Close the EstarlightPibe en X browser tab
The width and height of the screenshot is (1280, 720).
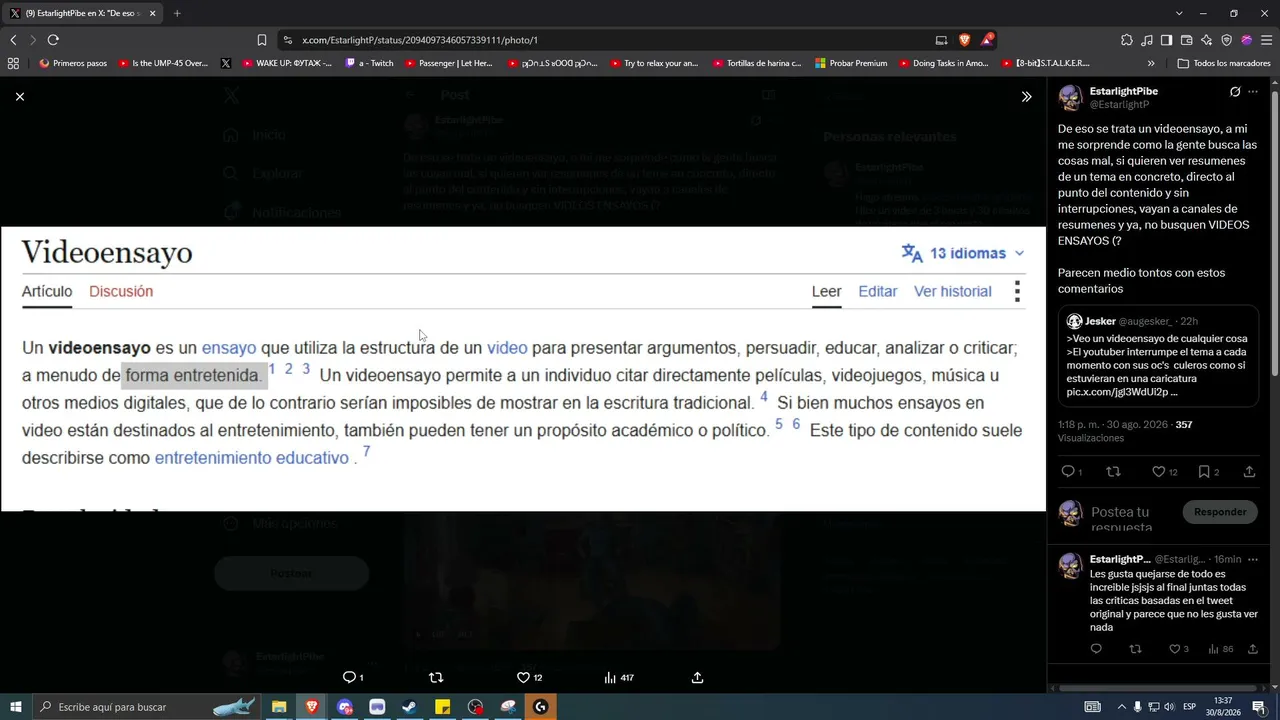[152, 13]
